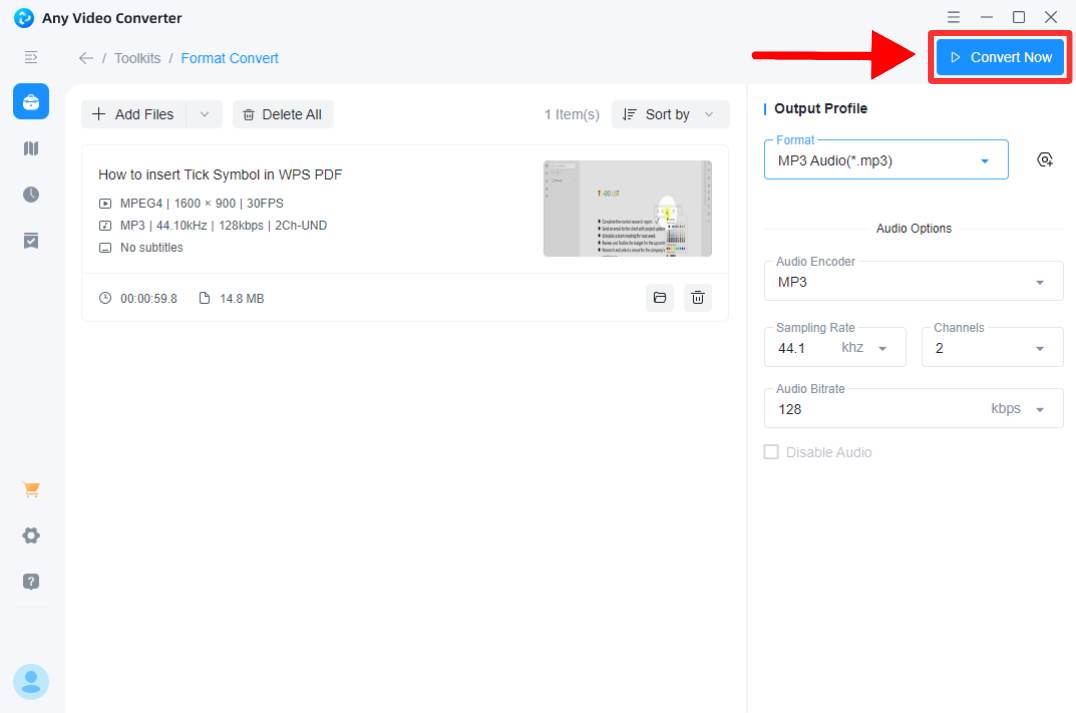The height and width of the screenshot is (713, 1076).
Task: Click the Any Video Converter logo icon
Action: 23,18
